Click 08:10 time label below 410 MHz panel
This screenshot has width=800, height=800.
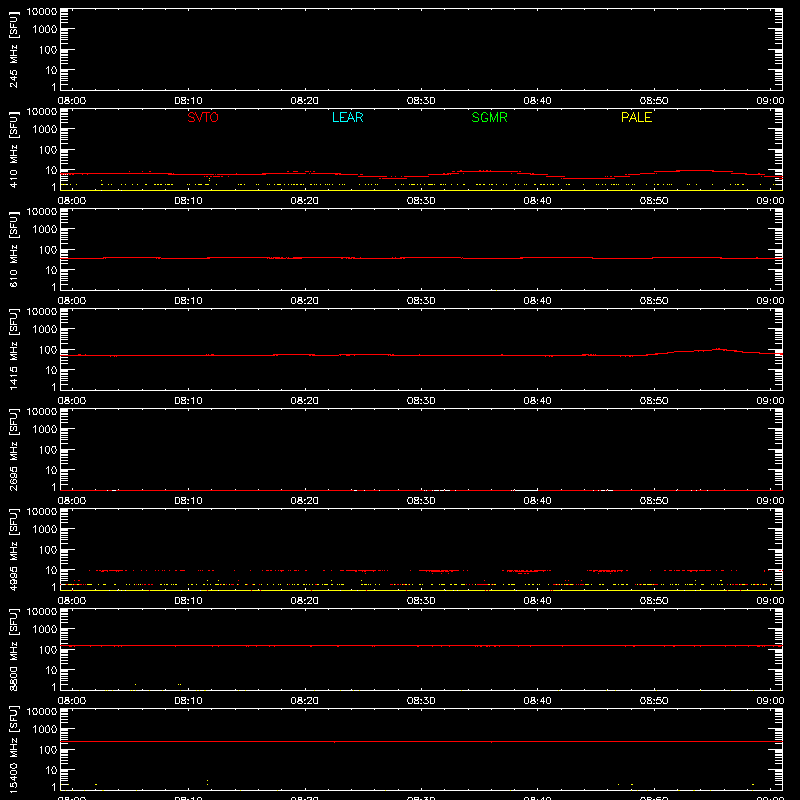[x=188, y=201]
